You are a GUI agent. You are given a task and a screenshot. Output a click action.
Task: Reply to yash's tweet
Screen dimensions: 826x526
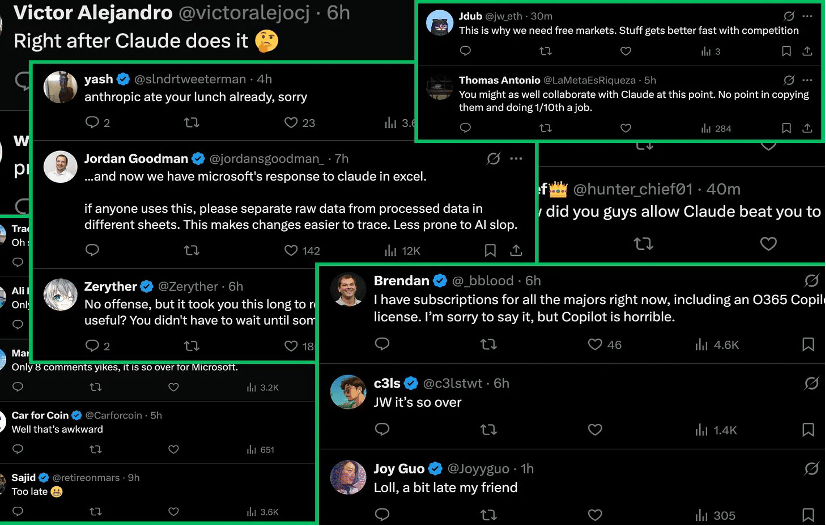pos(92,122)
